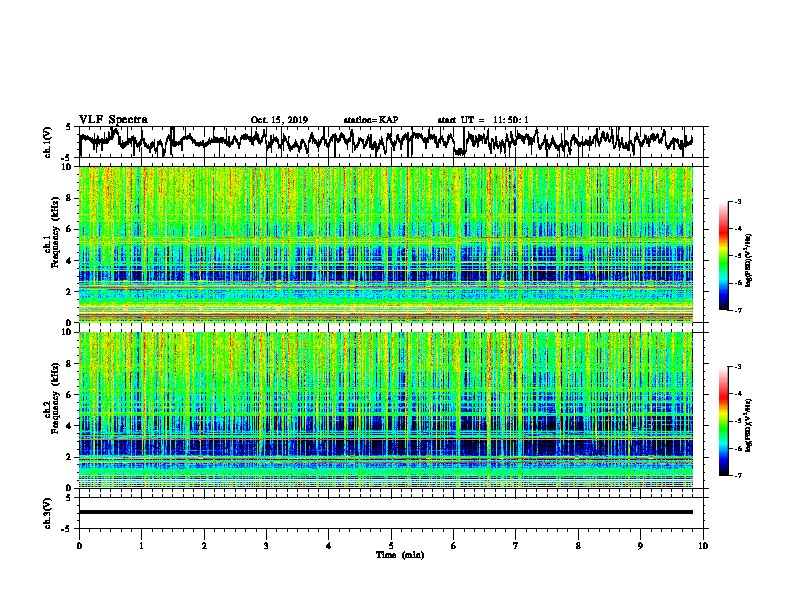Click inside the ch.2 spectrogram panel
The image size is (792, 612).
386,410
